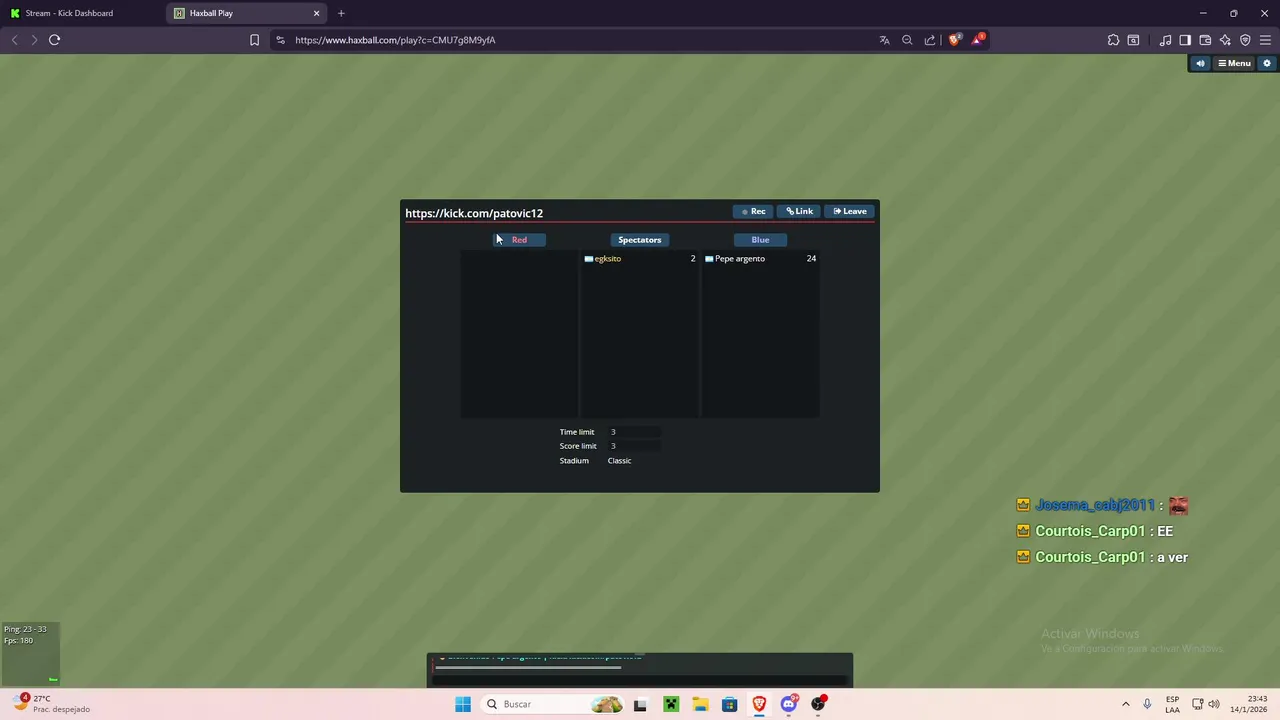The image size is (1280, 720).
Task: Bookmark this page icon
Action: pos(254,40)
